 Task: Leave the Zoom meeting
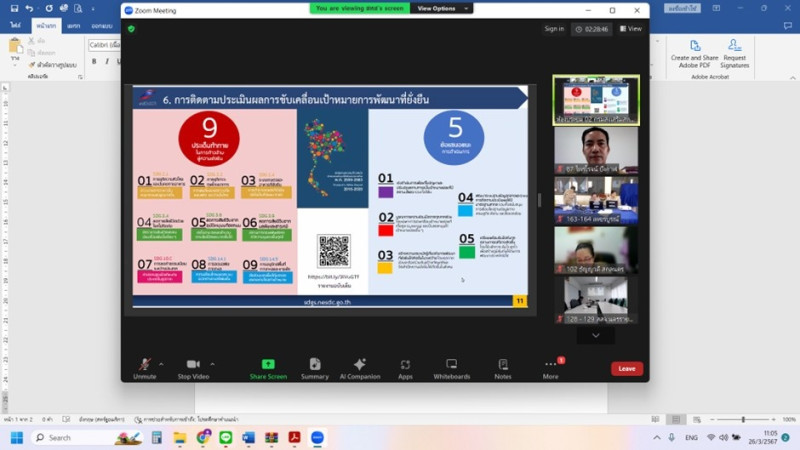point(626,368)
